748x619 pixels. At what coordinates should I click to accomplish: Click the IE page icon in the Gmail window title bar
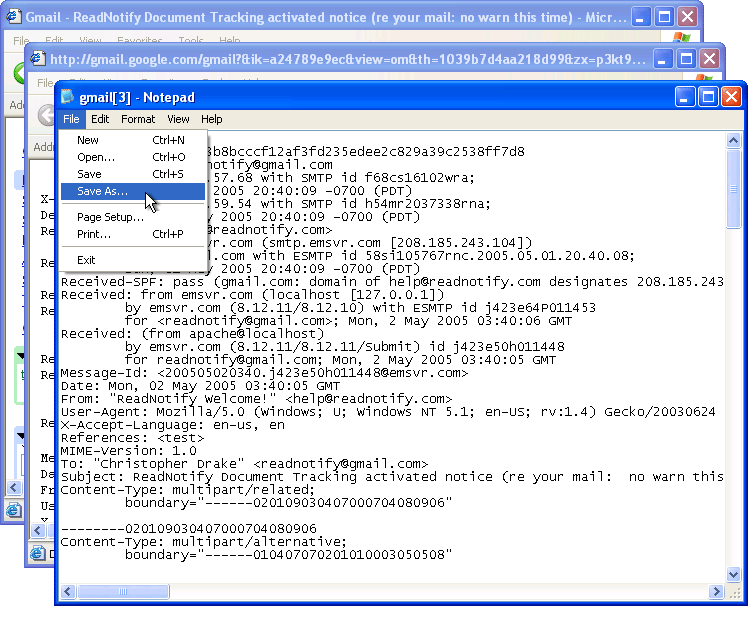[x=12, y=17]
